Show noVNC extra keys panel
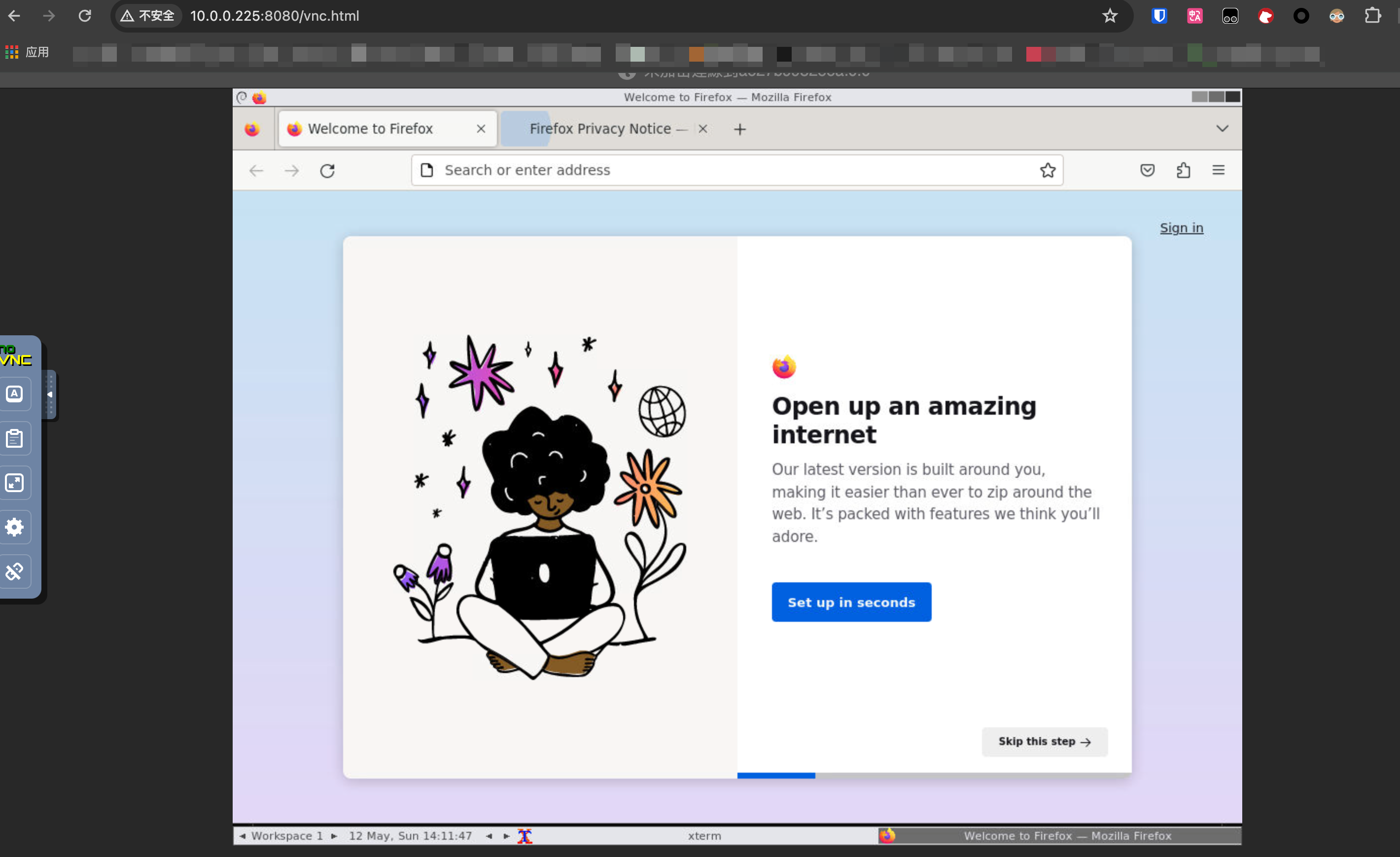 pos(14,394)
